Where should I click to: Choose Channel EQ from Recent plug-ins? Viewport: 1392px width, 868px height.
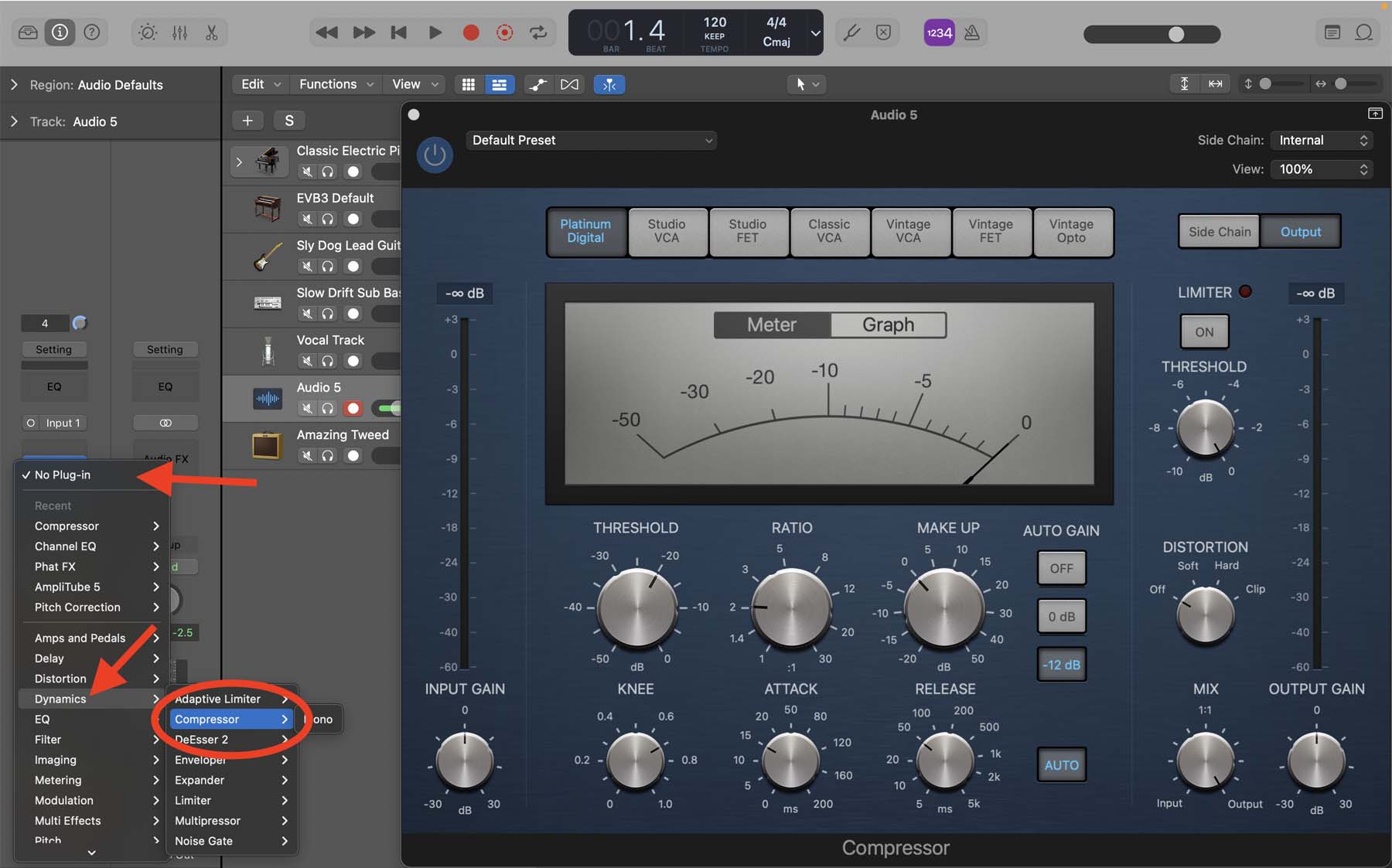93,546
